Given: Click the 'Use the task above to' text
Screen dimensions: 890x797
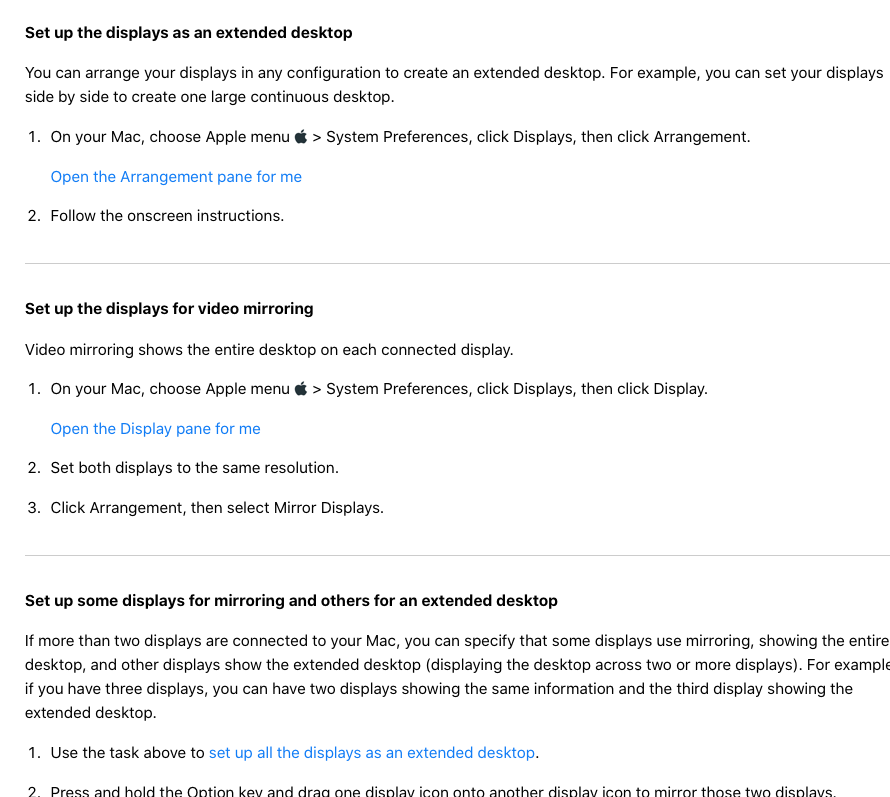Looking at the screenshot, I should 127,753.
